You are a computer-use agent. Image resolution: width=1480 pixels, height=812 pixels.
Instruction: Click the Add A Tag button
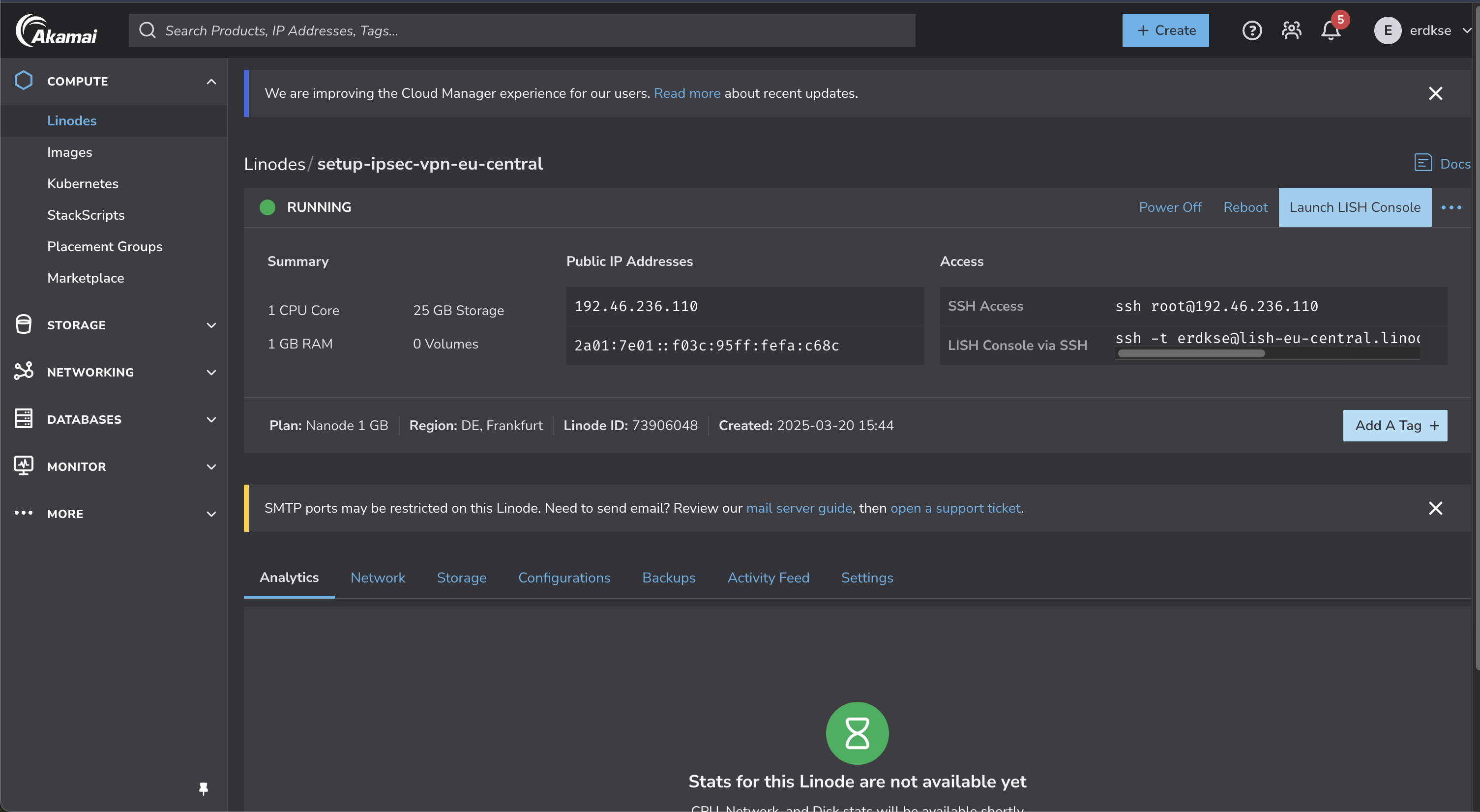(1394, 426)
